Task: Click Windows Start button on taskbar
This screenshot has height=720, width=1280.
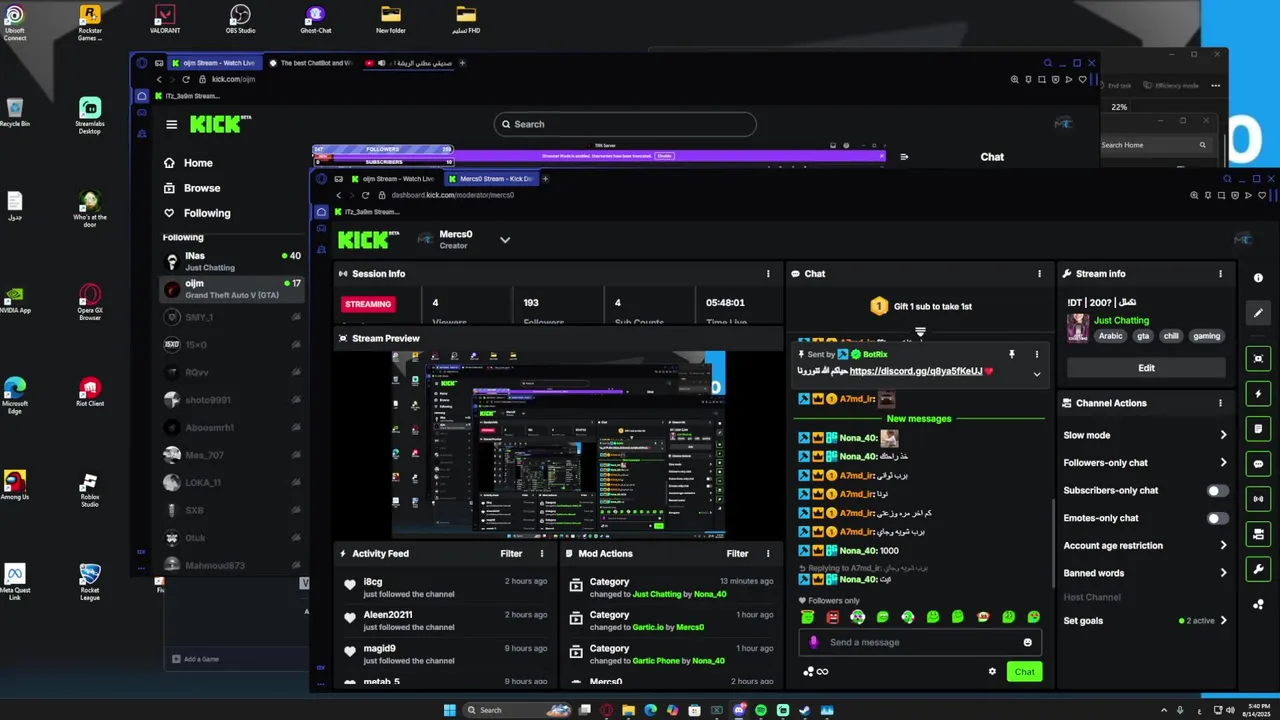Action: point(450,710)
